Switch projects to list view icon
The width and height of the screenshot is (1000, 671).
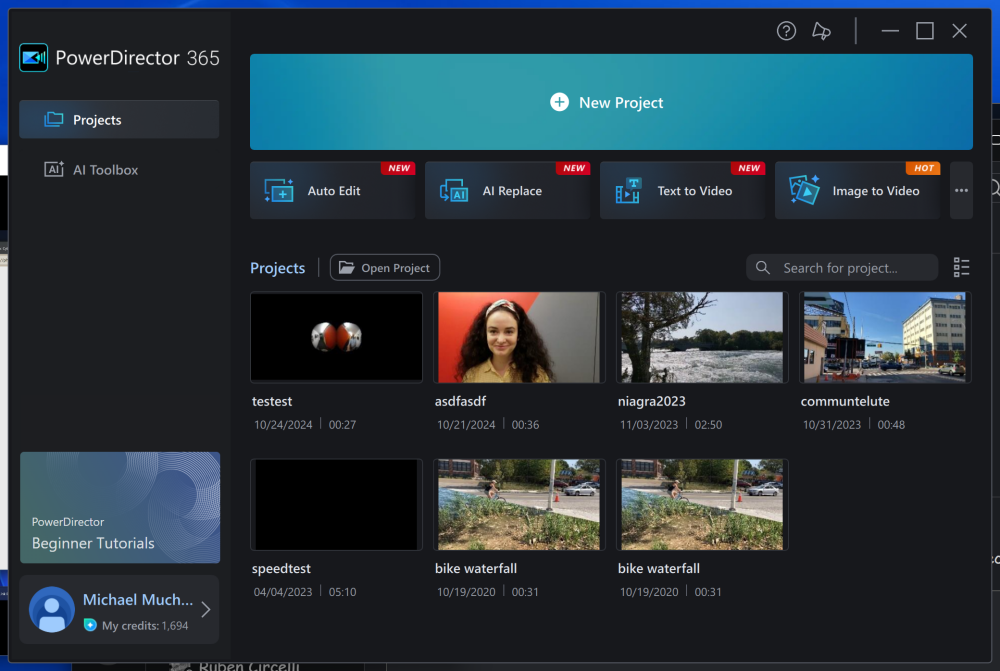[x=961, y=267]
